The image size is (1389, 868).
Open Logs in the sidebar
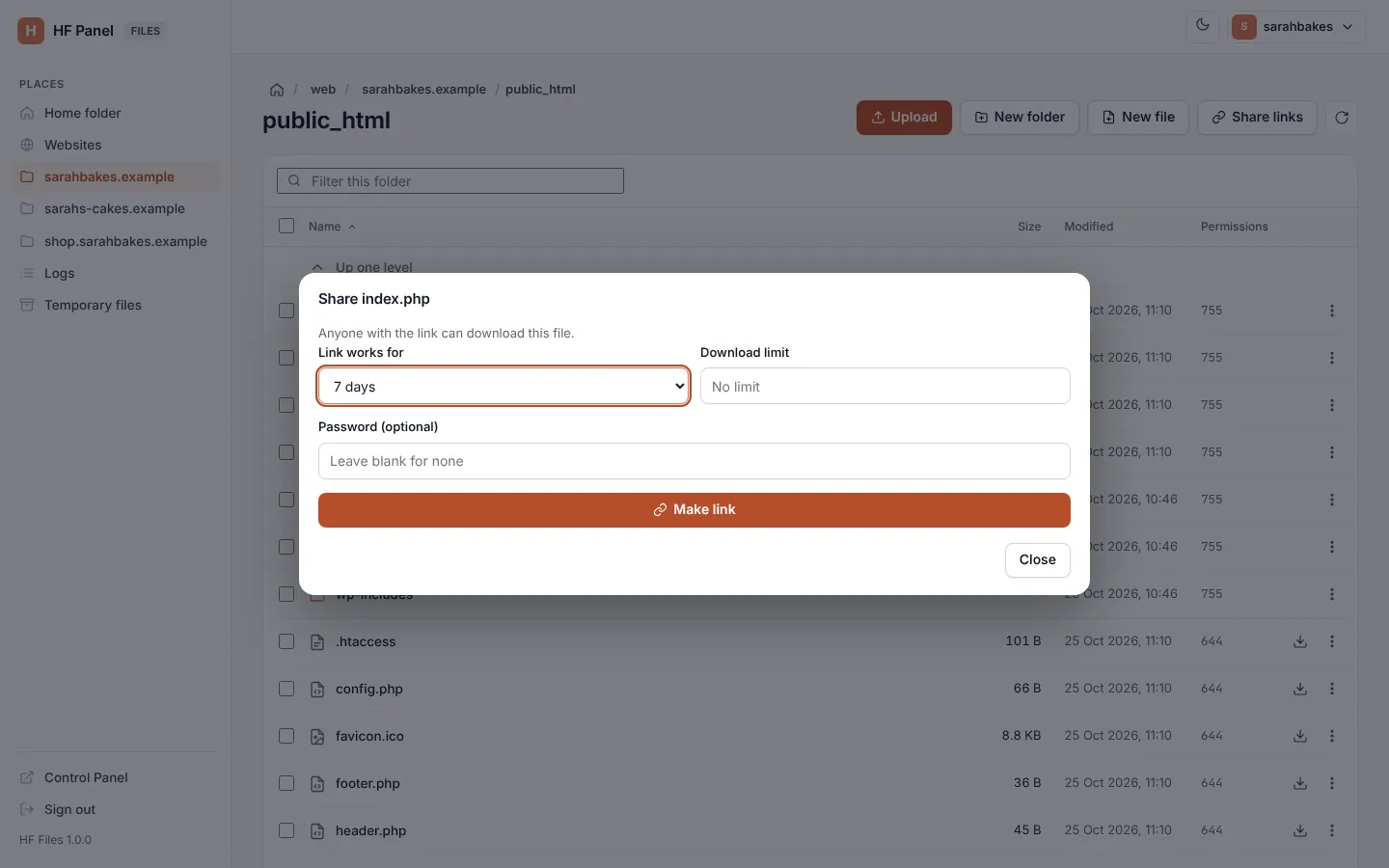(116, 273)
